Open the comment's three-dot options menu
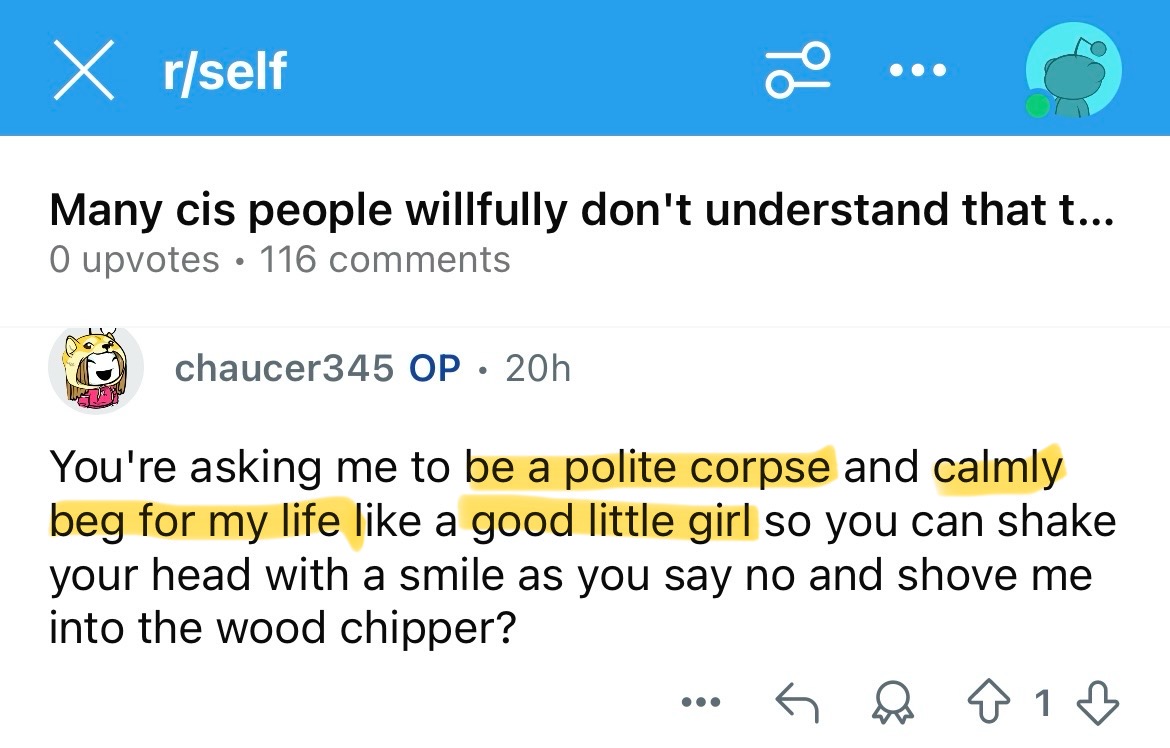Image resolution: width=1170 pixels, height=748 pixels. (x=700, y=703)
